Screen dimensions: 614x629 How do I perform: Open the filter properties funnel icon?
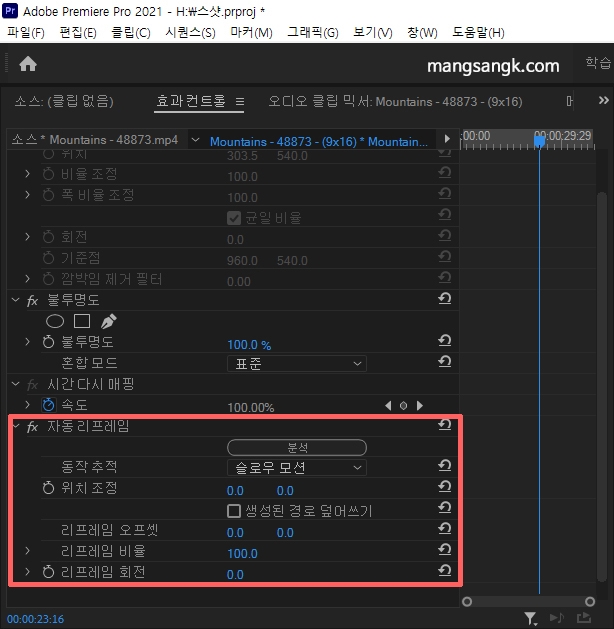(530, 618)
